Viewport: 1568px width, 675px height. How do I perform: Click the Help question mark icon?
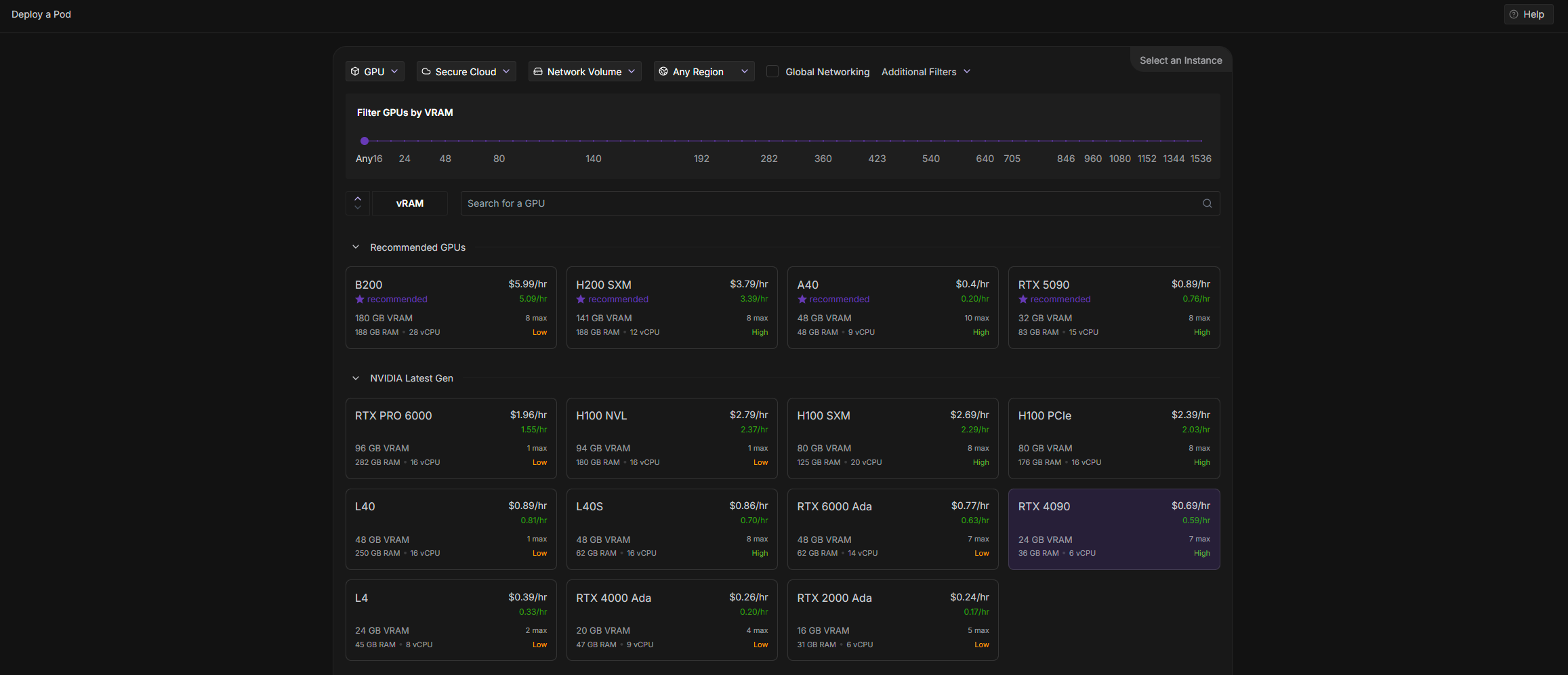pyautogui.click(x=1514, y=14)
